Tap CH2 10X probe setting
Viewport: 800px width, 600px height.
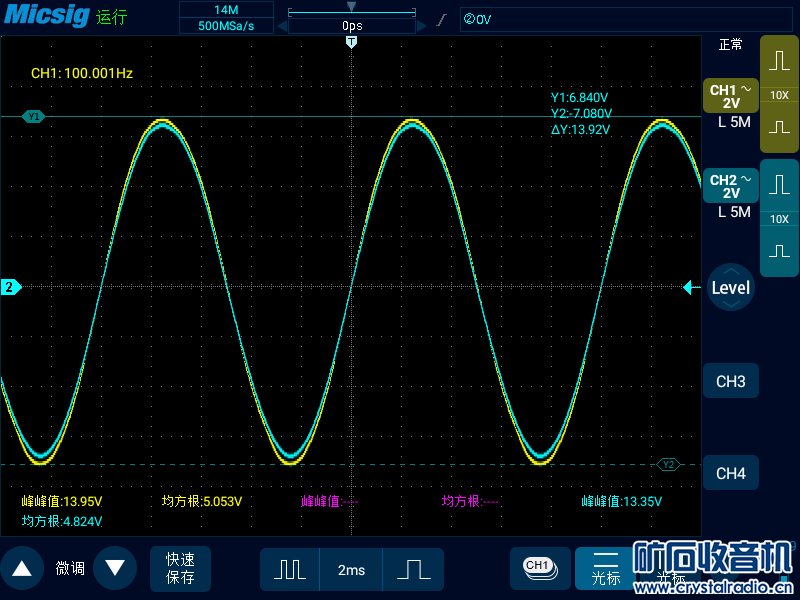click(x=779, y=219)
